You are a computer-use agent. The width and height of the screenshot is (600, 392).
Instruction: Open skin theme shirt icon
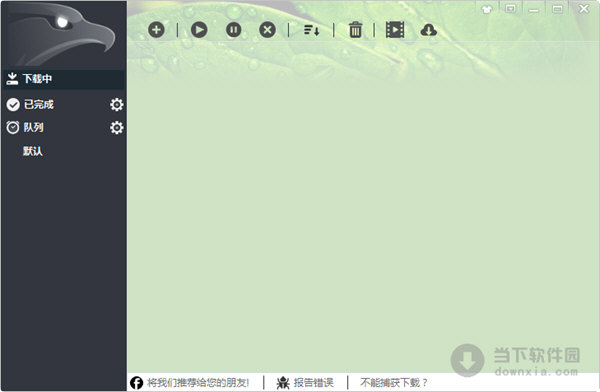tap(487, 10)
